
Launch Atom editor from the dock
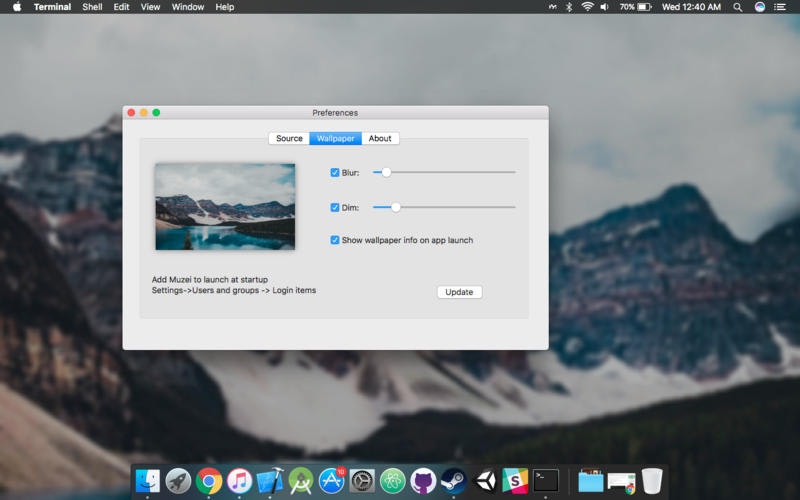click(x=393, y=481)
